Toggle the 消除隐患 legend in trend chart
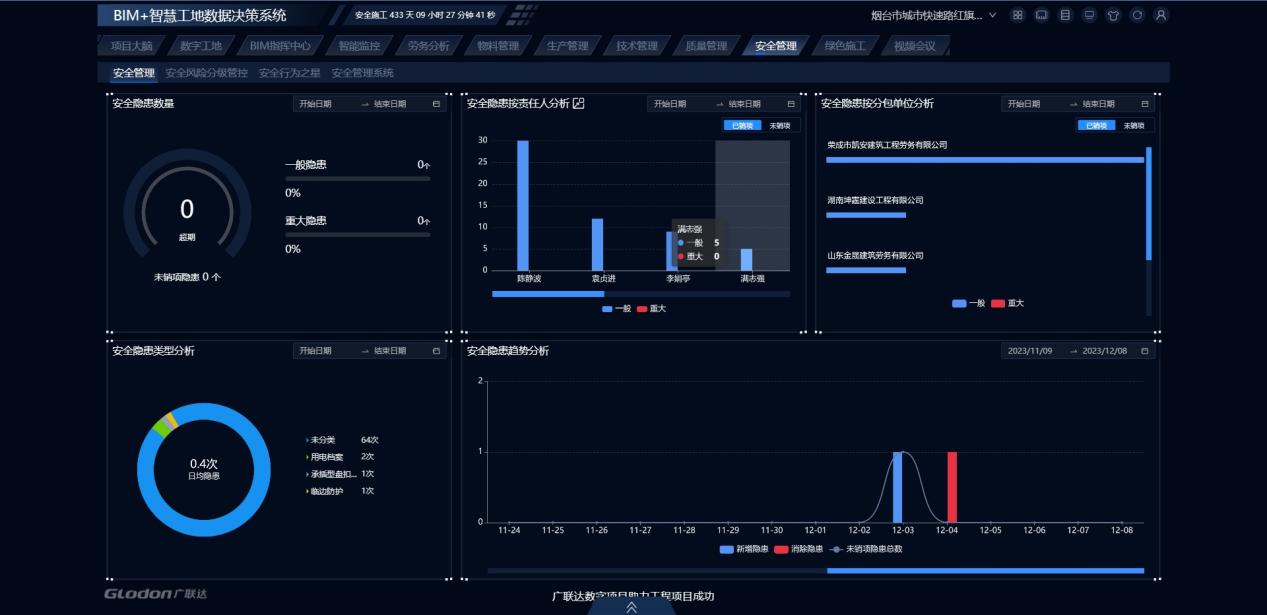The width and height of the screenshot is (1267, 615). click(x=799, y=549)
